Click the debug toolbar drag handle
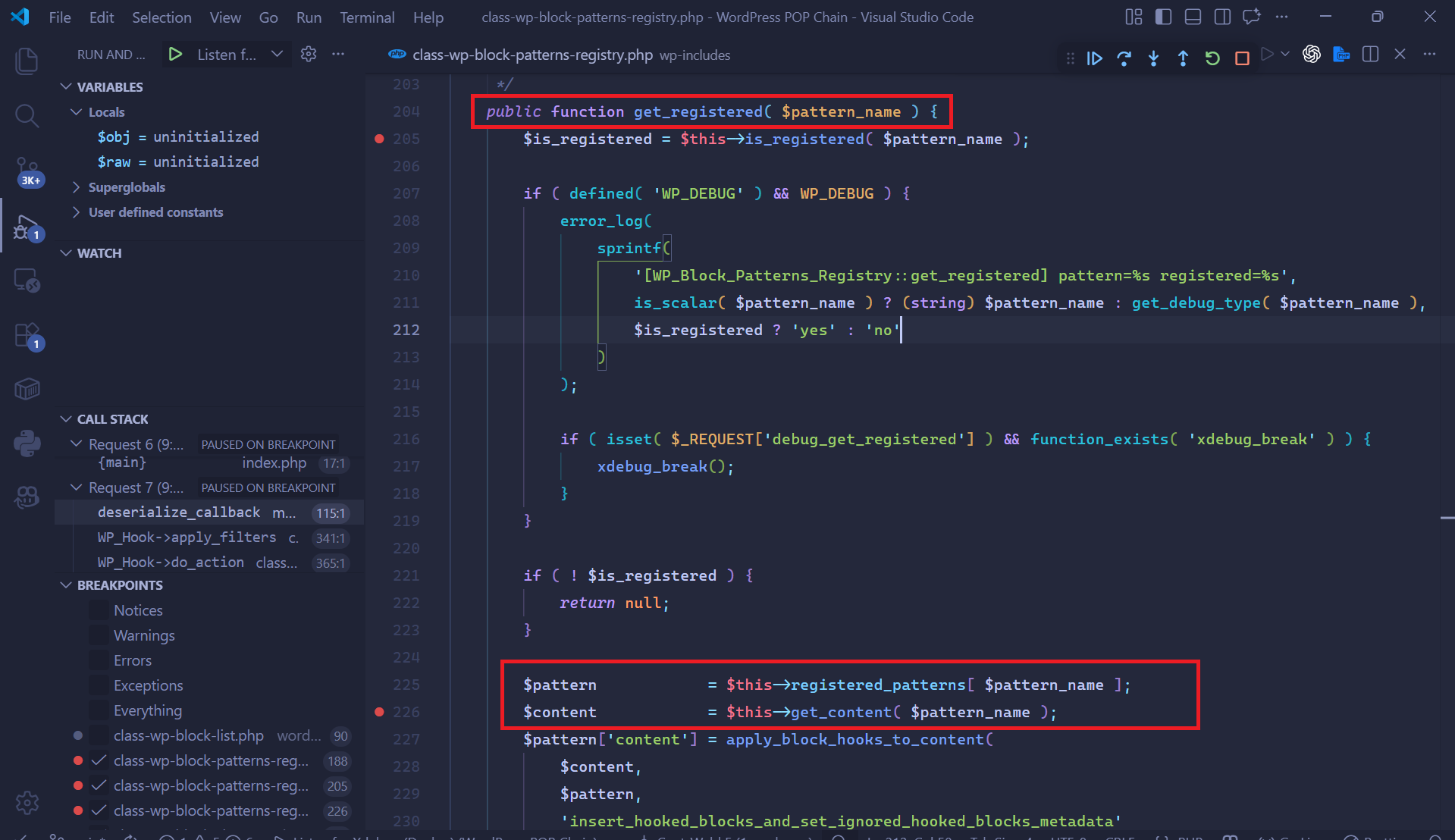The height and width of the screenshot is (840, 1455). pyautogui.click(x=1070, y=58)
